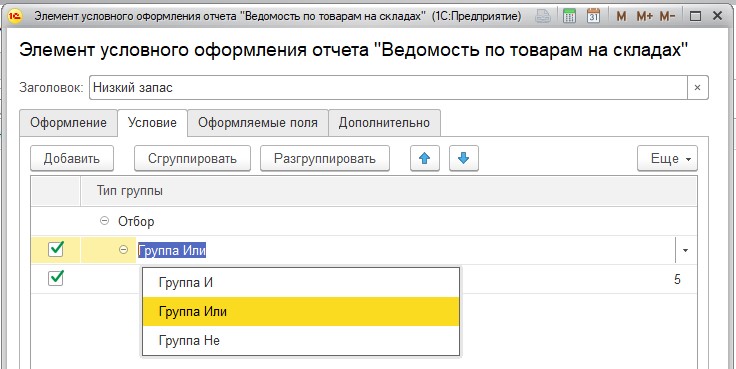Image resolution: width=736 pixels, height=369 pixels.
Task: Open the Еще menu
Action: [667, 158]
